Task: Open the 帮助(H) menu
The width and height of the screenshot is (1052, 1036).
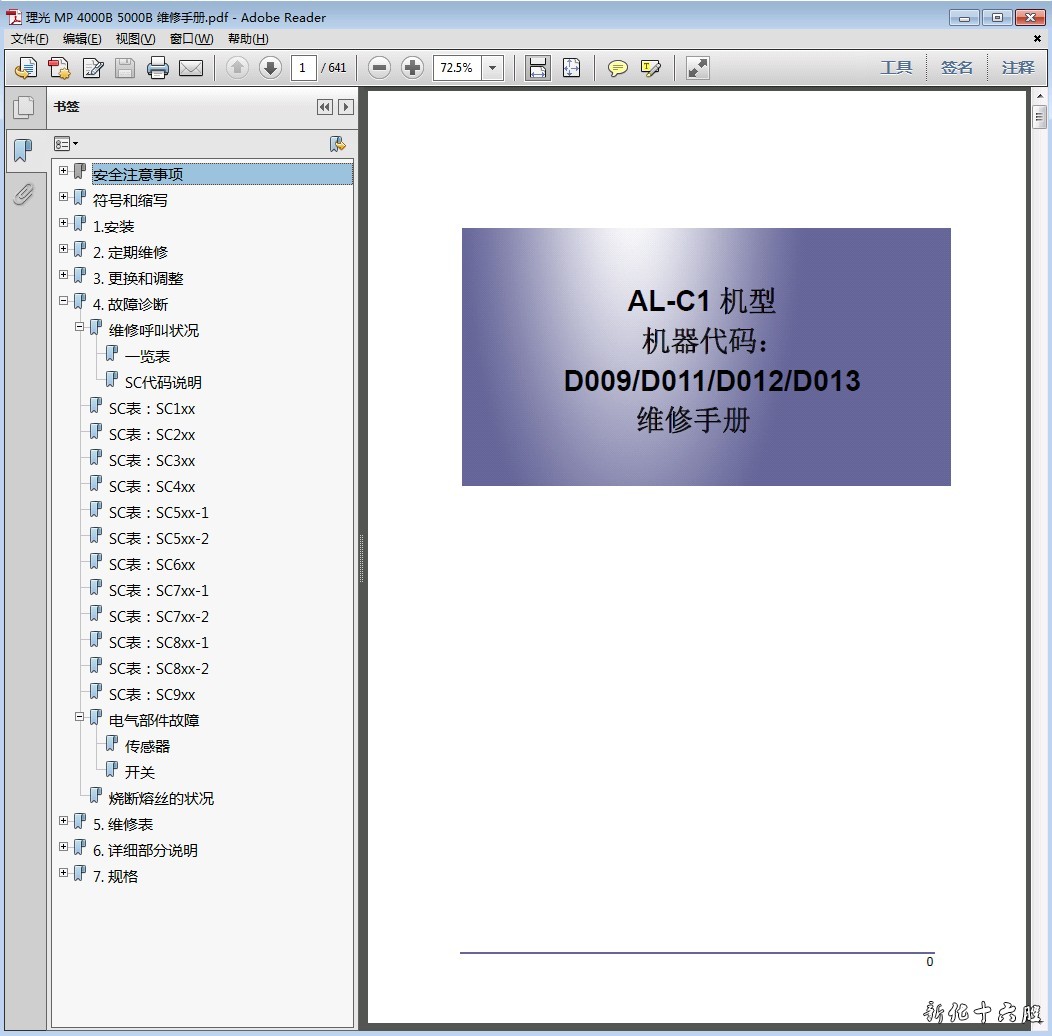Action: click(248, 39)
